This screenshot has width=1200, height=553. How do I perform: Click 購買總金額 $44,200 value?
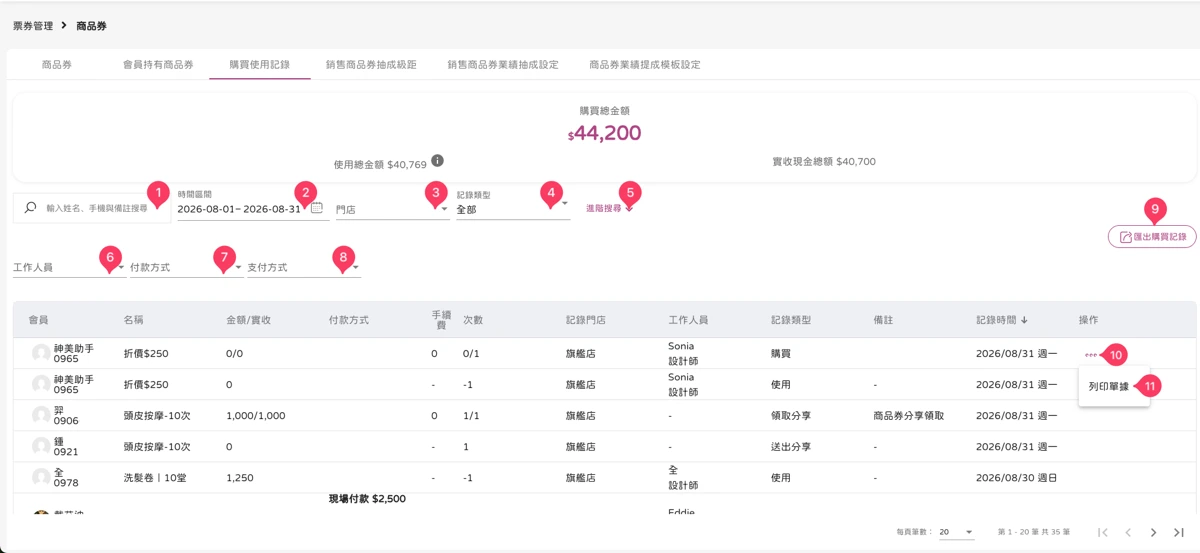pyautogui.click(x=604, y=133)
